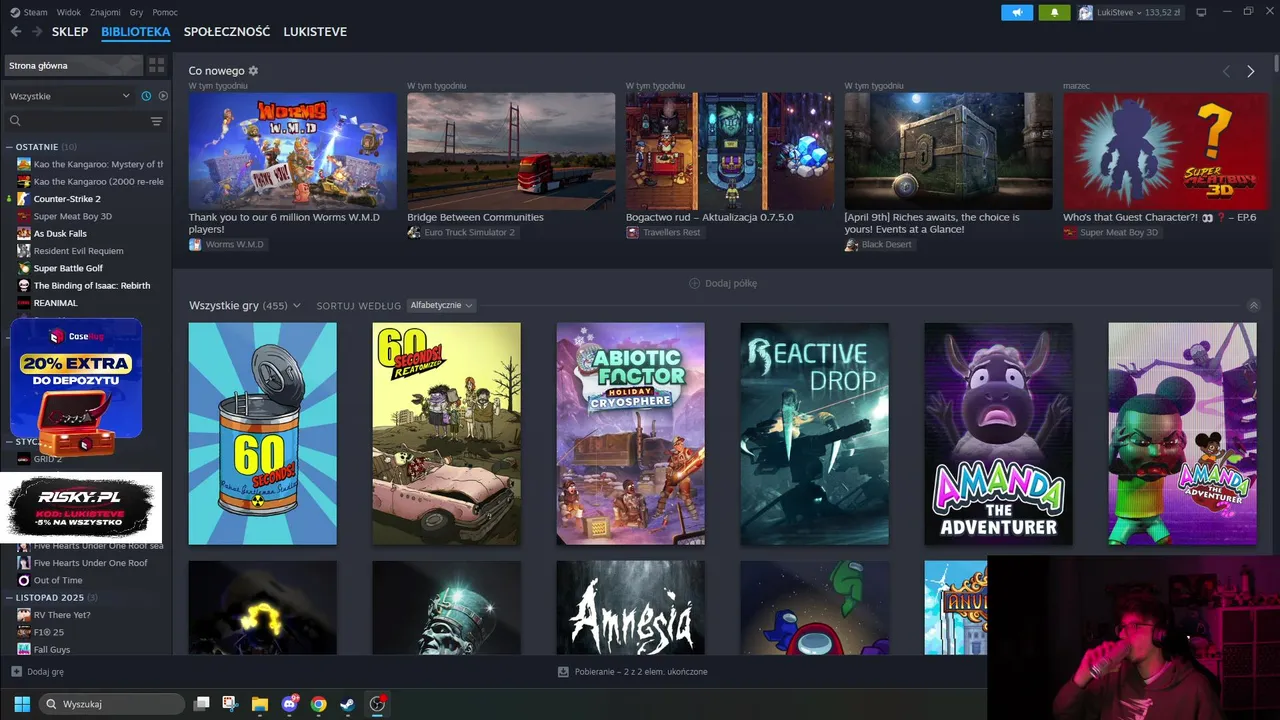Toggle the recent-activity clock filter
Screen dimensions: 1280x720
tap(146, 96)
